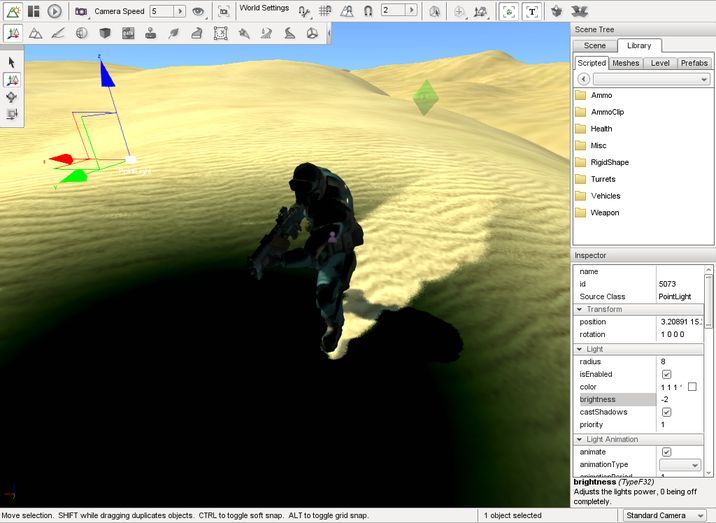Switch to the Scene tab
The image size is (716, 523).
click(x=594, y=46)
